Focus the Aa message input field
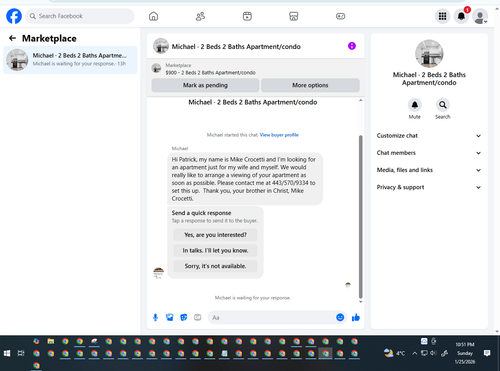Viewport: 500px width, 371px height. 272,317
